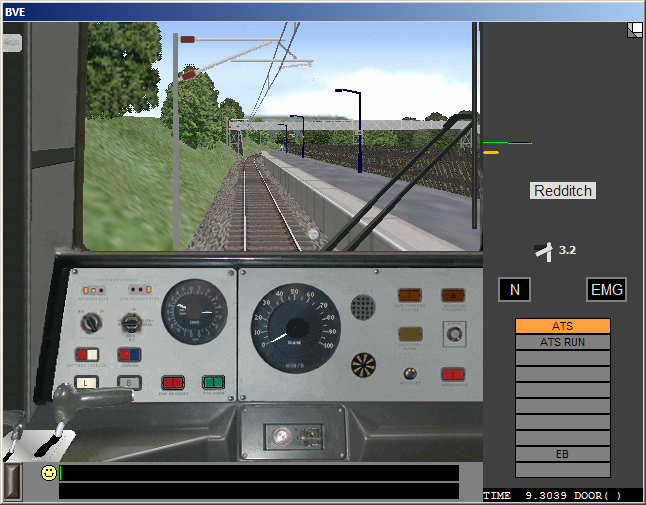Click the corner overlay icon at top right

[634, 30]
